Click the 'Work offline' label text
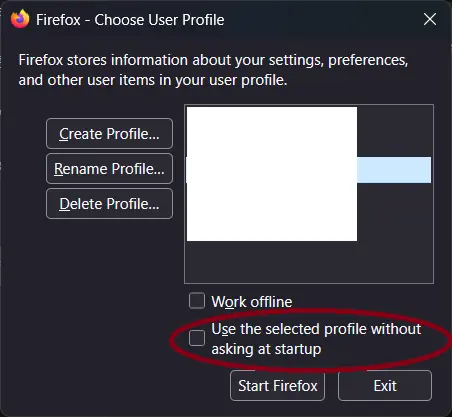This screenshot has height=417, width=452. [252, 302]
